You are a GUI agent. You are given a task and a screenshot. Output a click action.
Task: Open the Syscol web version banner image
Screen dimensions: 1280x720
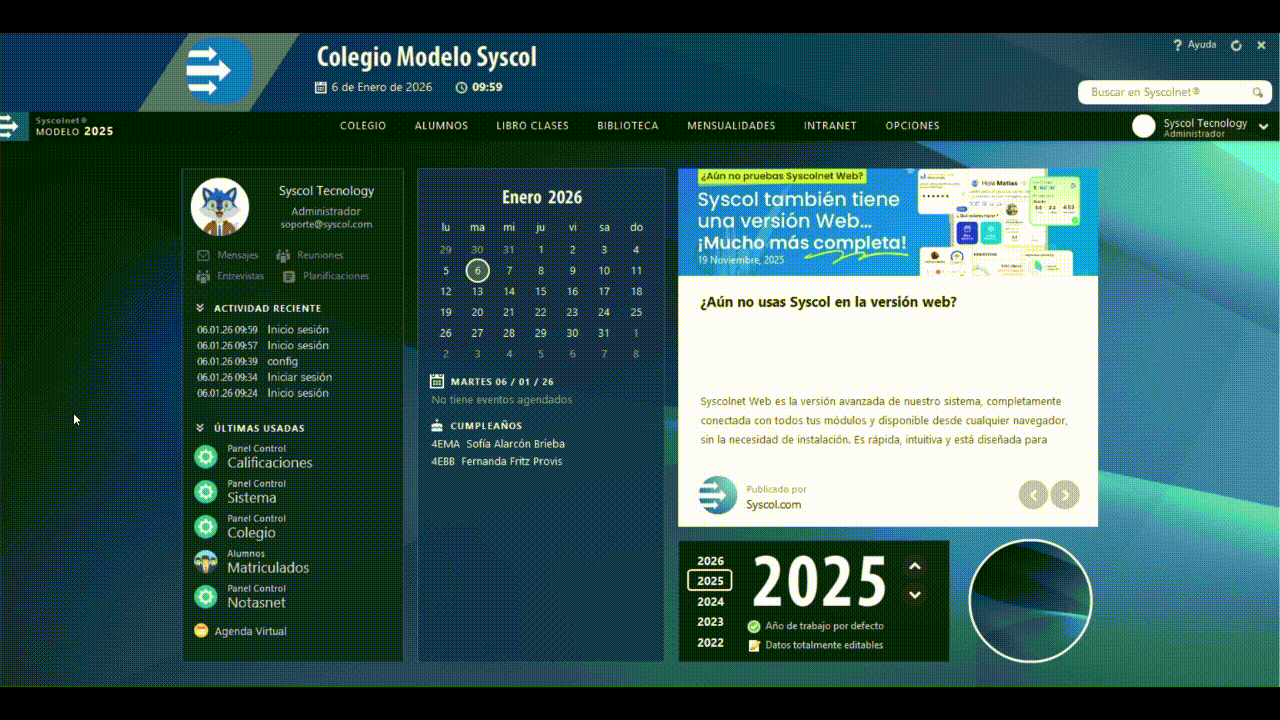pyautogui.click(x=888, y=222)
